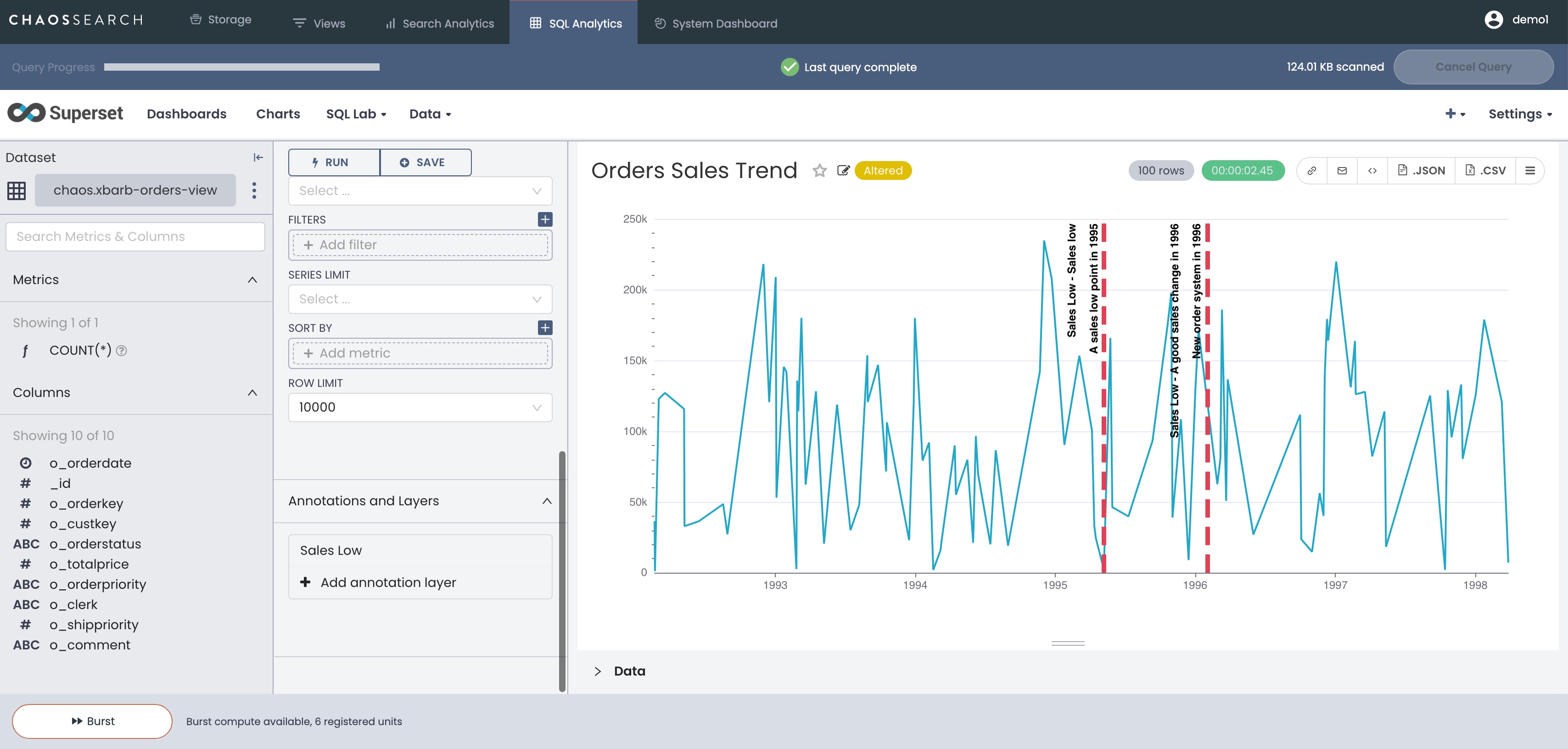1568x749 pixels.
Task: Select the COUNT(*) metric
Action: (80, 351)
